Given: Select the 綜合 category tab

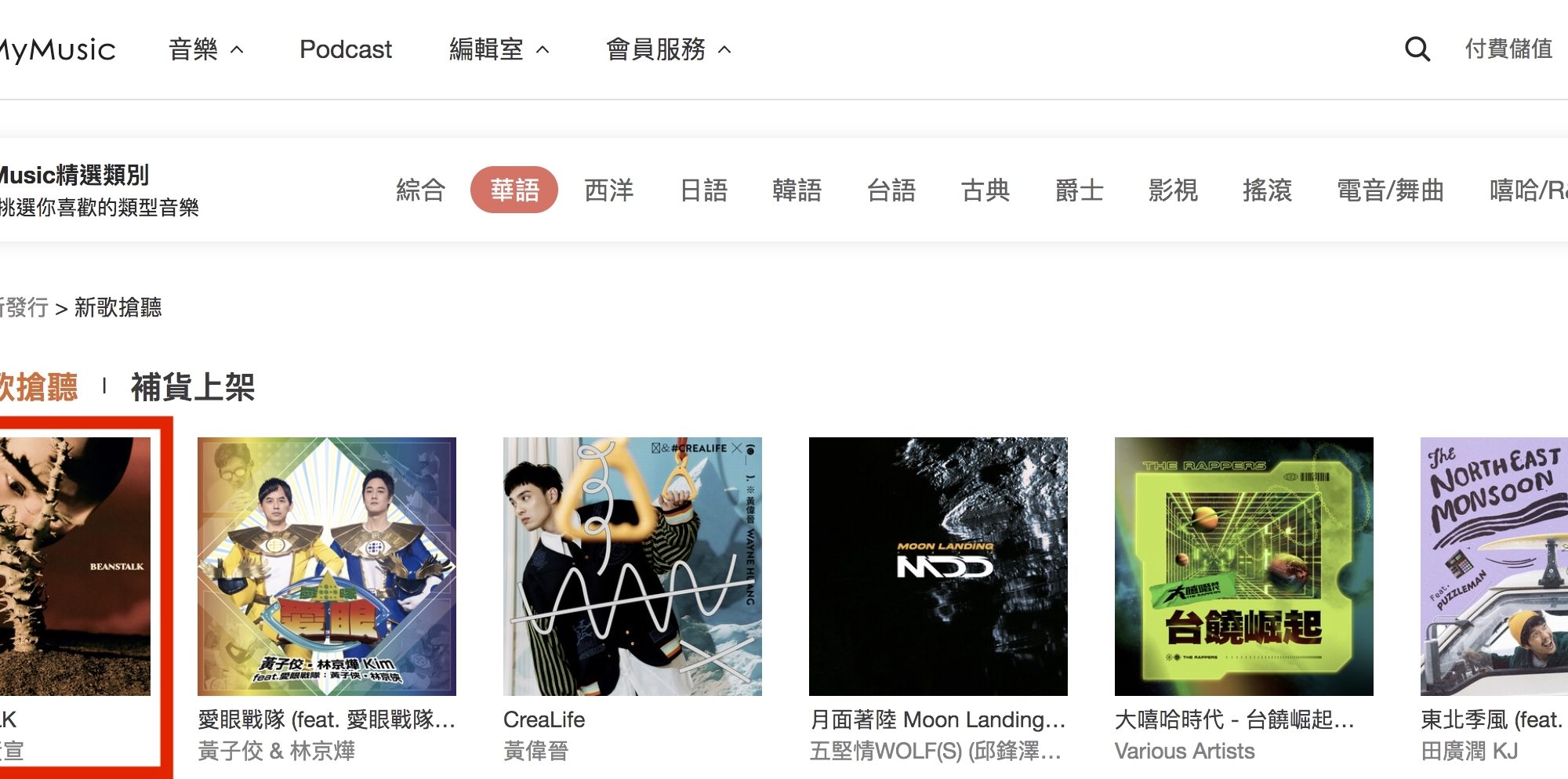Looking at the screenshot, I should click(420, 190).
